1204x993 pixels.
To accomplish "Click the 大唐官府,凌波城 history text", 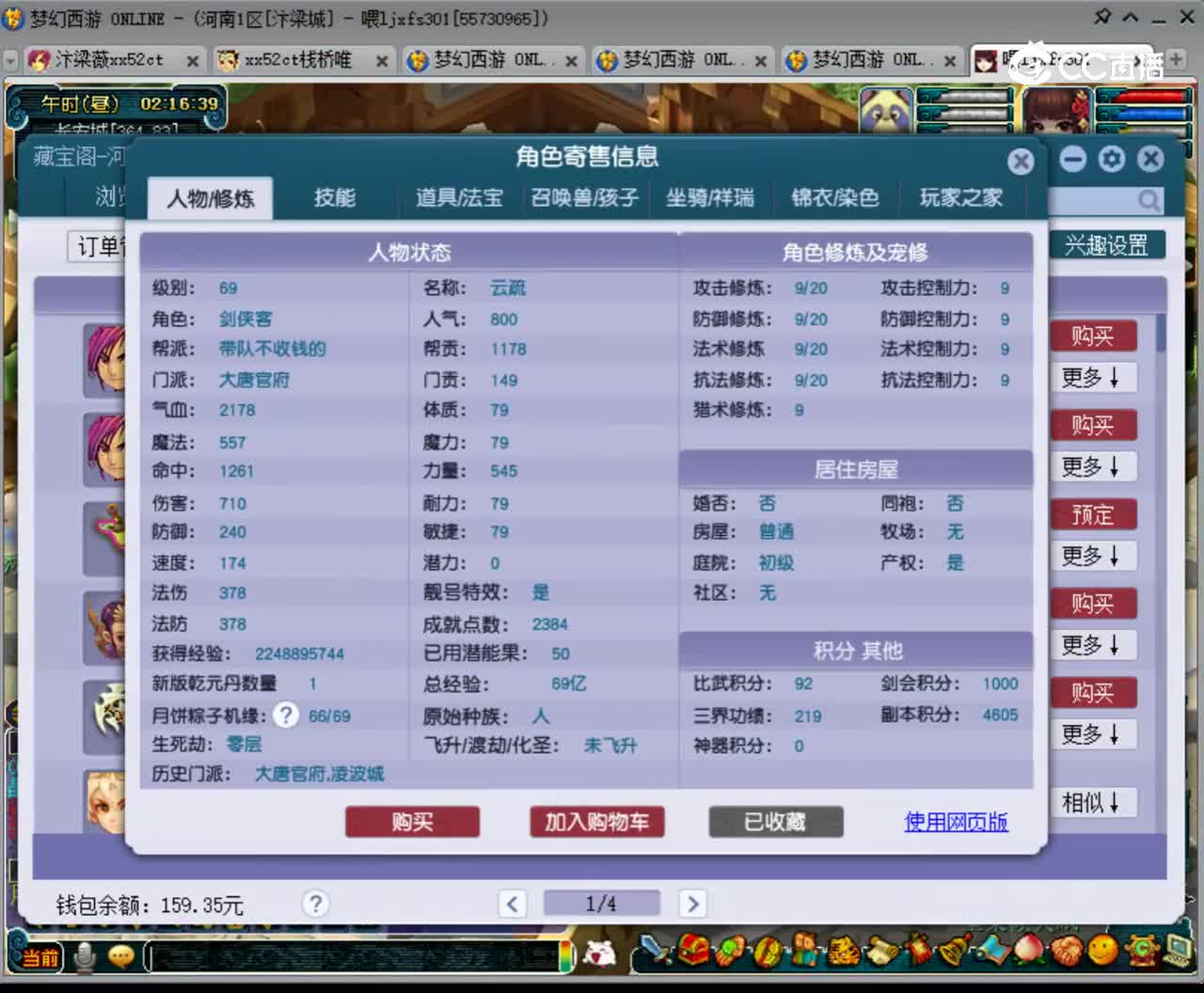I will [x=319, y=774].
